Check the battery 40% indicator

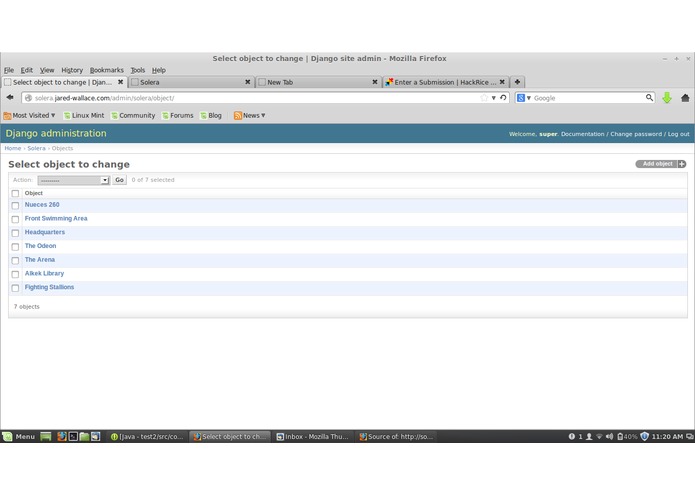[627, 436]
